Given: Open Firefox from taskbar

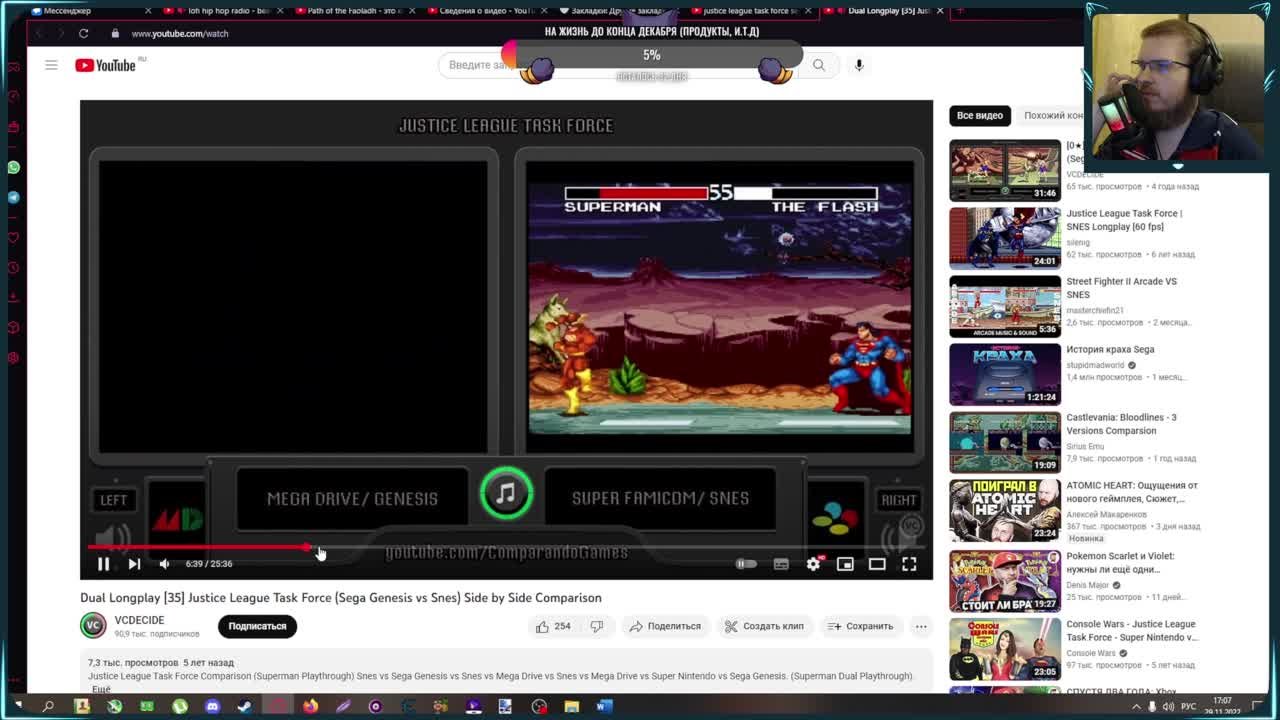Looking at the screenshot, I should 310,706.
